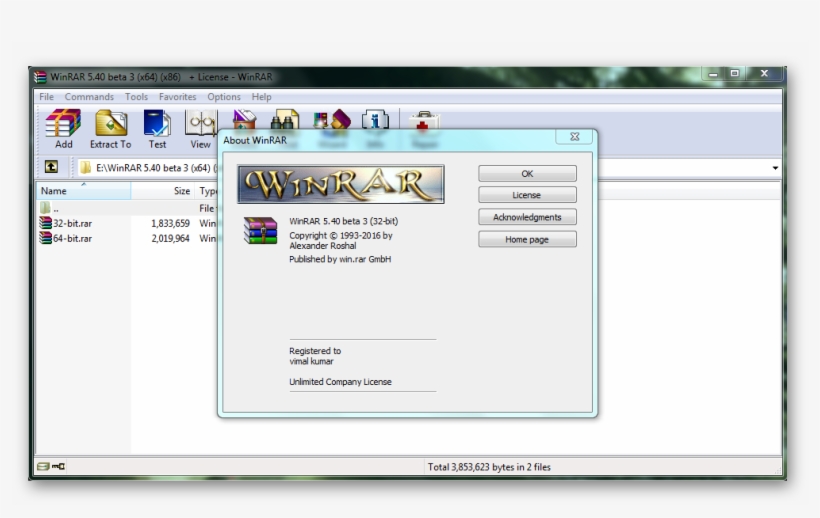This screenshot has height=518, width=820.
Task: Click the drive icon in status bar
Action: tap(43, 466)
